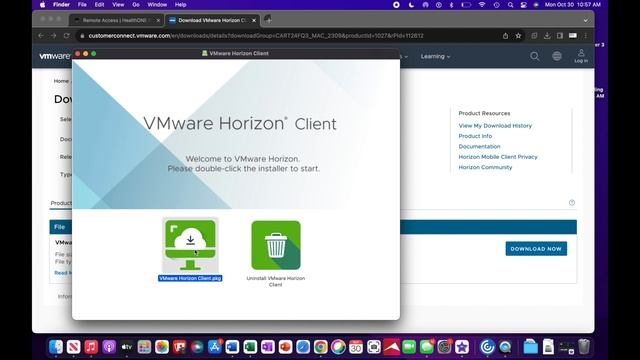640x360 pixels.
Task: Open the Chrome downloads icon
Action: click(547, 36)
